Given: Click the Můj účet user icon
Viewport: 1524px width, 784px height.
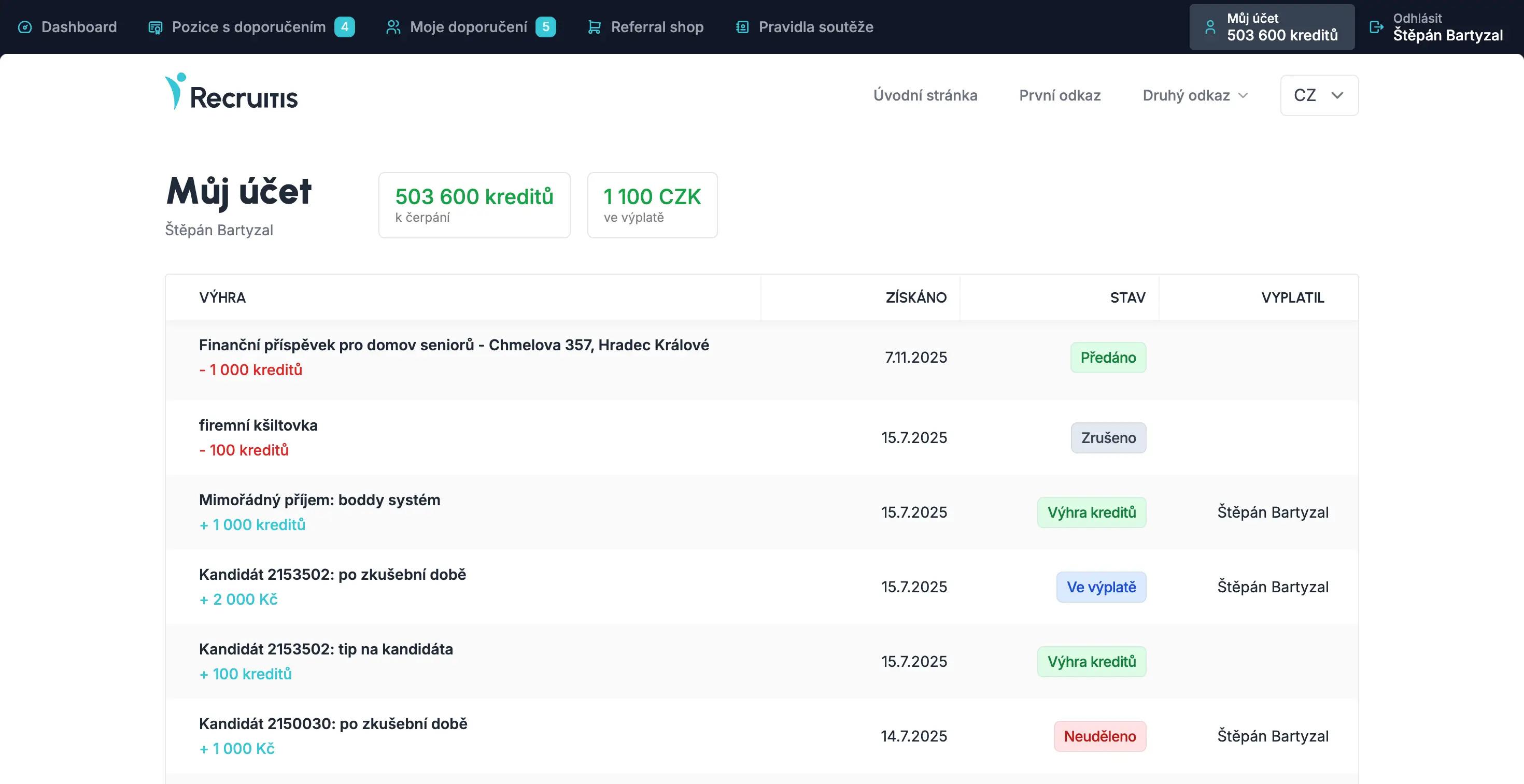Looking at the screenshot, I should [x=1210, y=26].
